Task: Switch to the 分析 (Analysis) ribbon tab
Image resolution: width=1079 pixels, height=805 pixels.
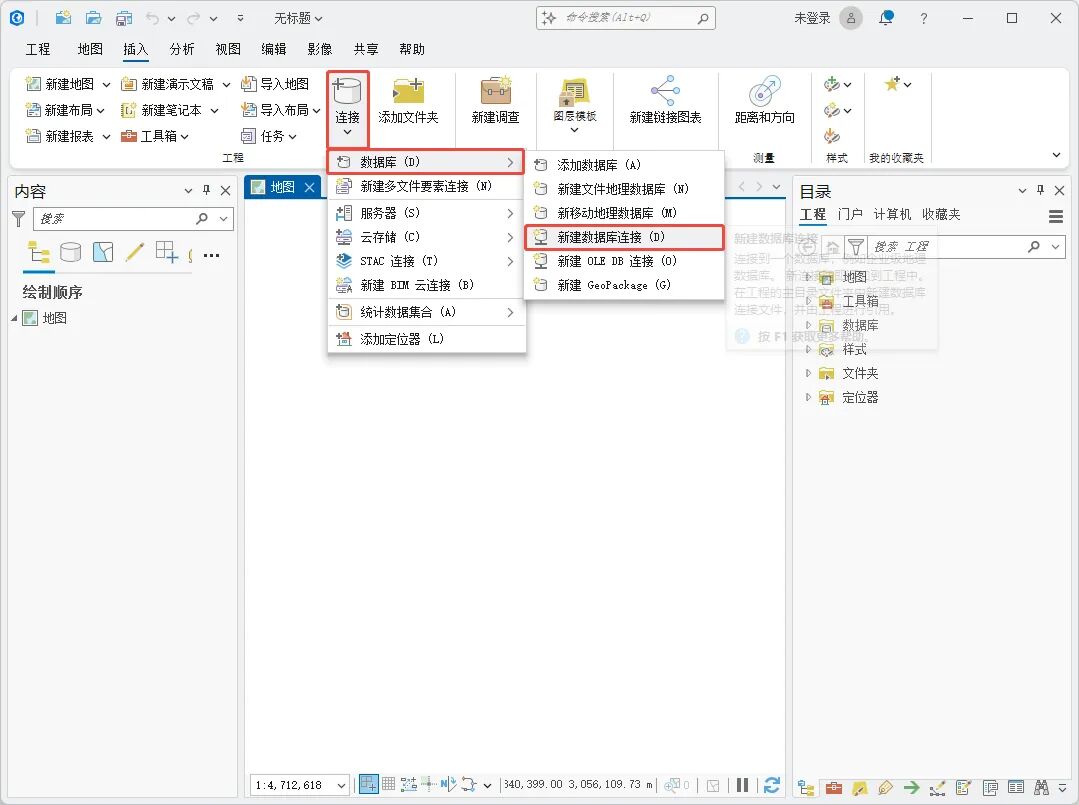Action: click(x=182, y=49)
